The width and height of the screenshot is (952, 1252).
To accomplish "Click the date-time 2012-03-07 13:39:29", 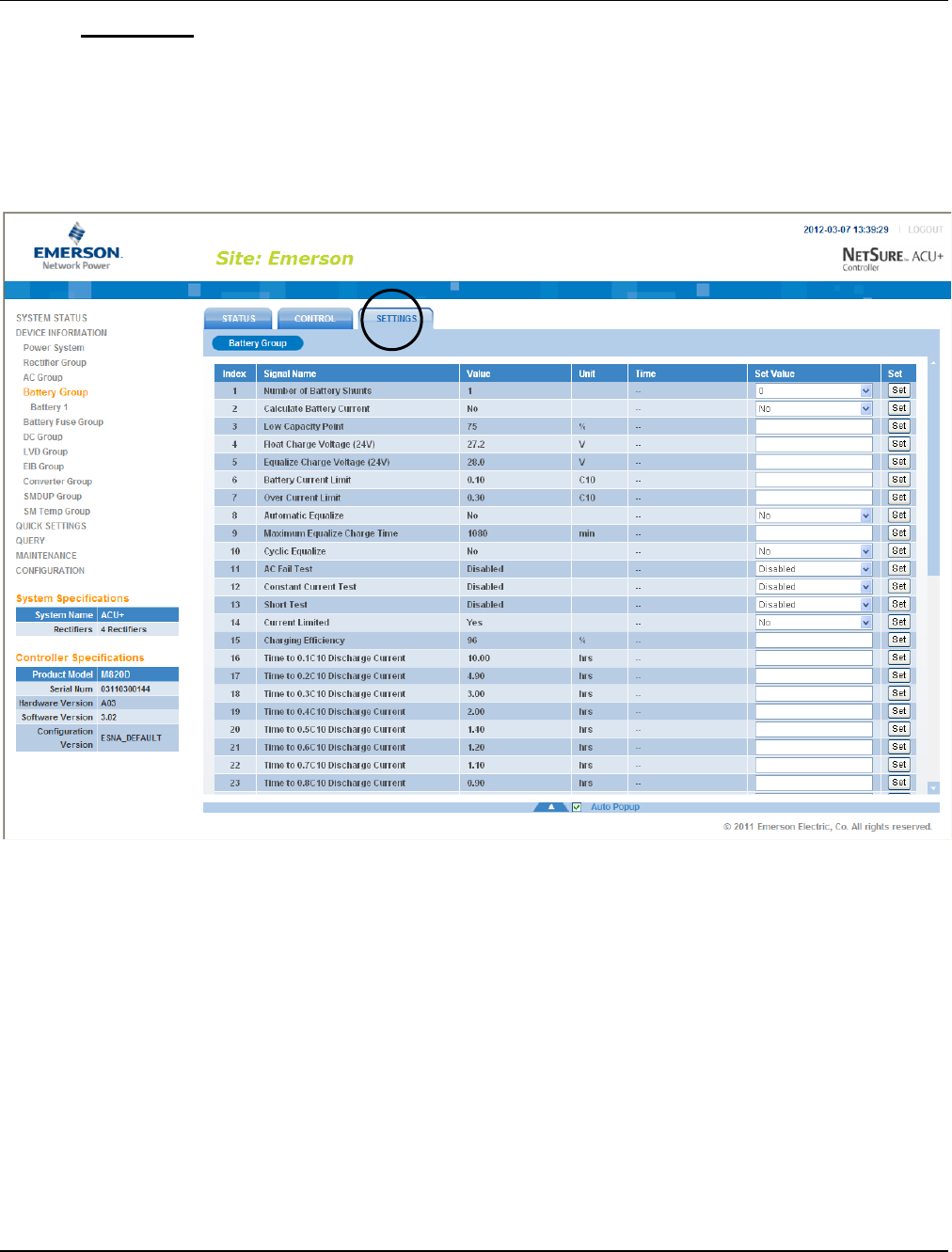I will pyautogui.click(x=846, y=230).
